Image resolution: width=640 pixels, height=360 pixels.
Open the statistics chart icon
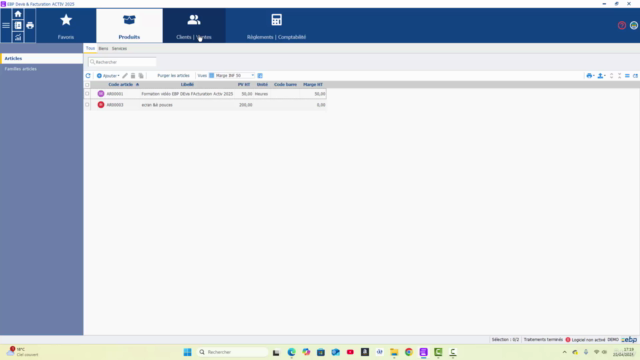(18, 37)
